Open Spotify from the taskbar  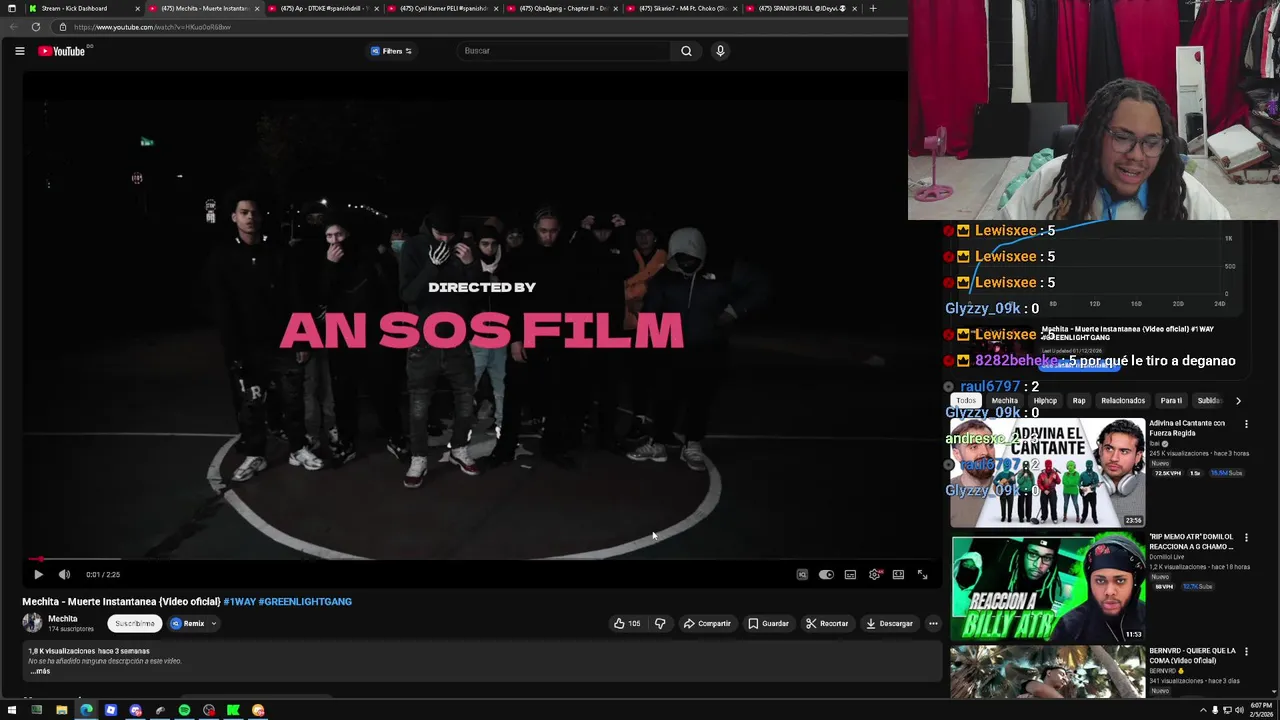(184, 711)
